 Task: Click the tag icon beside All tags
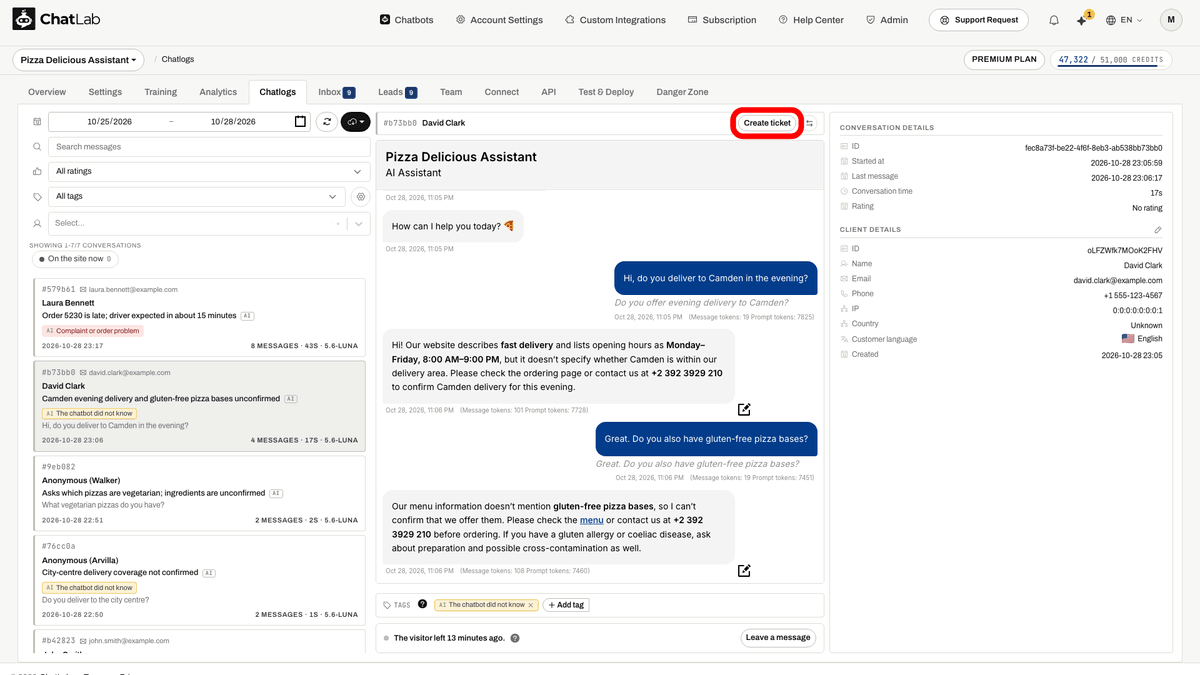[x=37, y=197]
